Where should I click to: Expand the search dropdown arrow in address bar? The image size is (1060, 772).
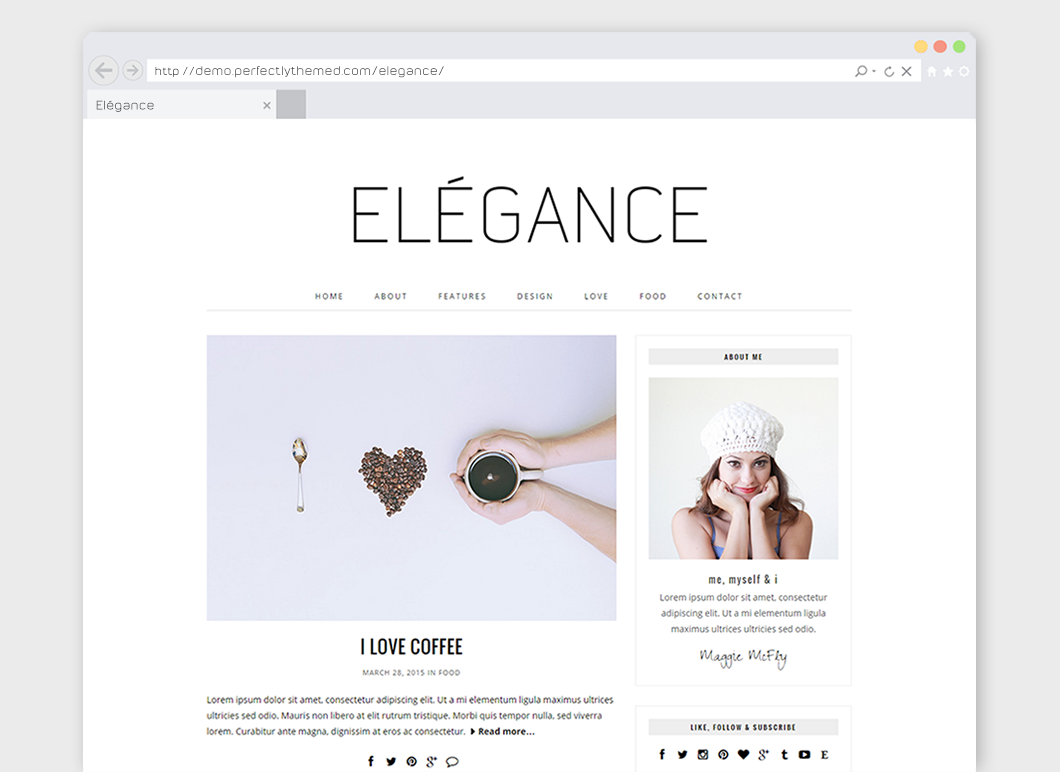(874, 71)
